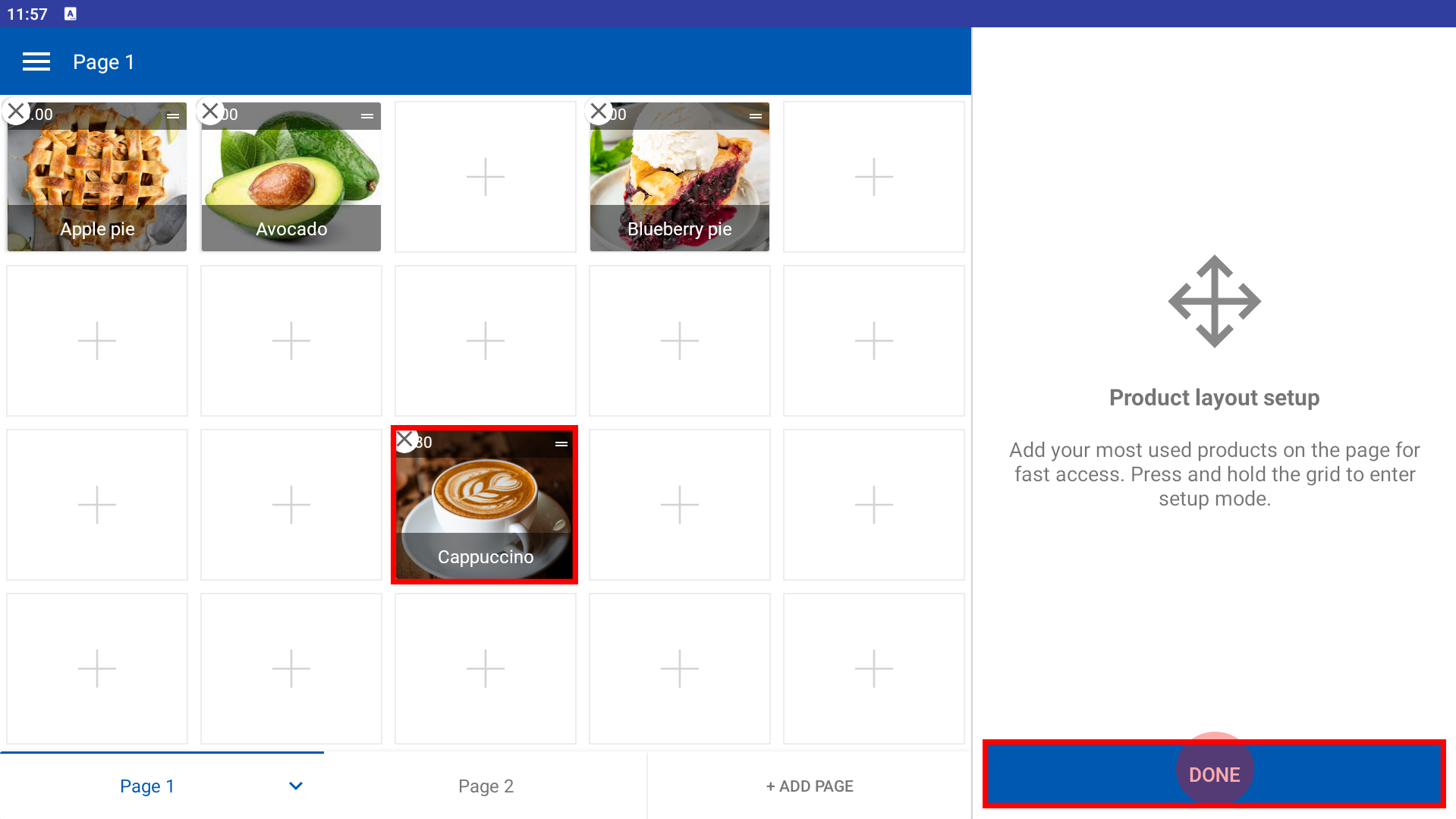Viewport: 1456px width, 819px height.
Task: Add product in empty slot beside Avocado
Action: (x=486, y=177)
